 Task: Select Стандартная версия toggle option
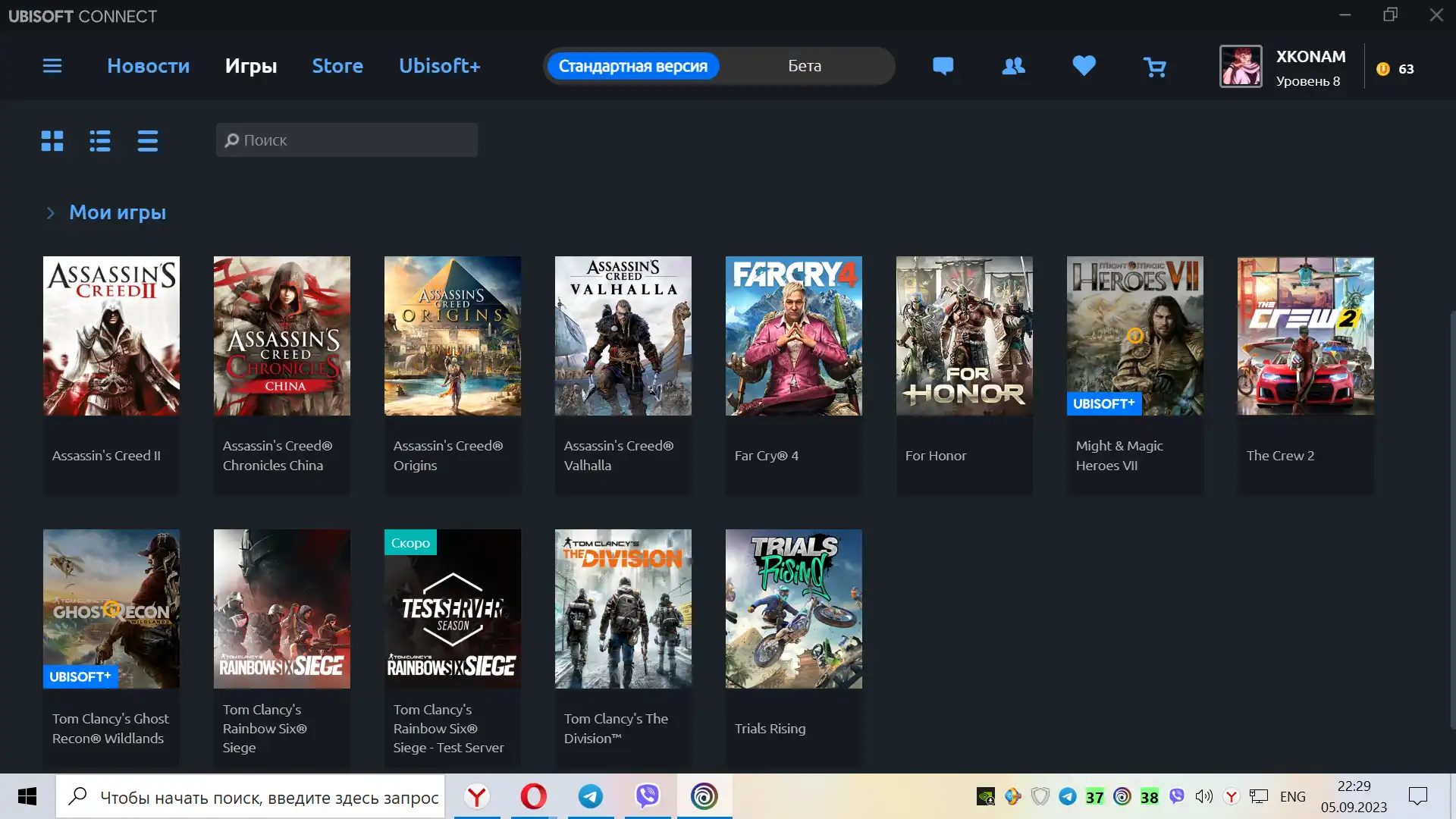point(633,66)
